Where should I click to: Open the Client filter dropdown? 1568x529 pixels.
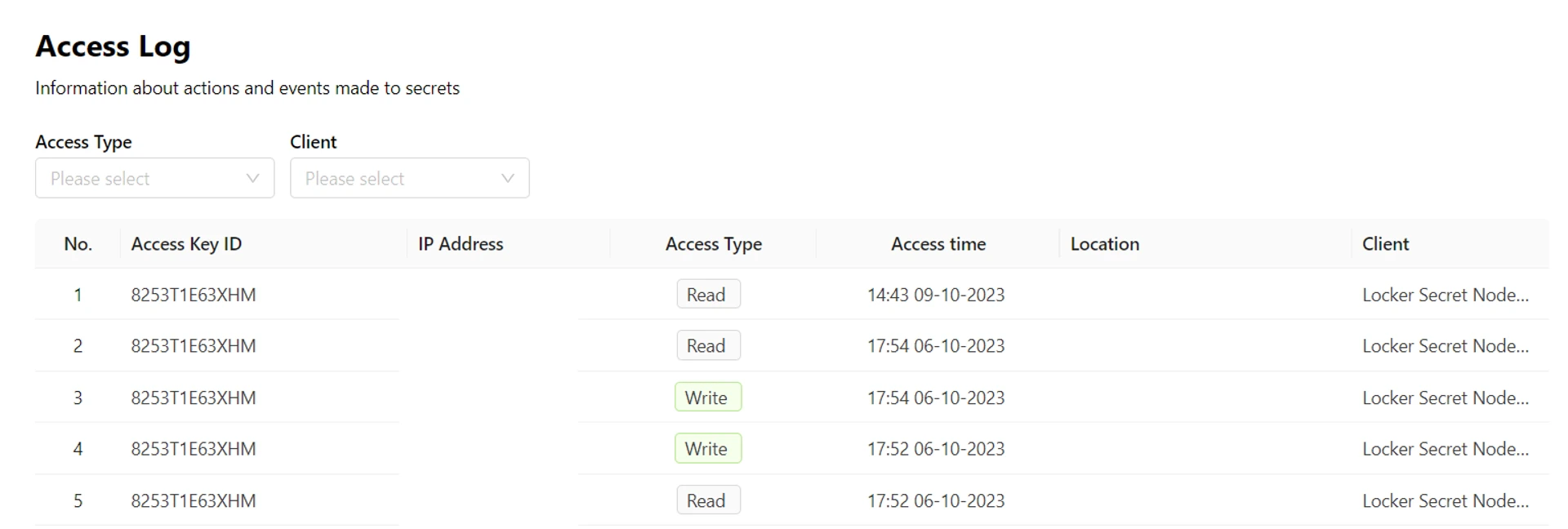tap(410, 178)
